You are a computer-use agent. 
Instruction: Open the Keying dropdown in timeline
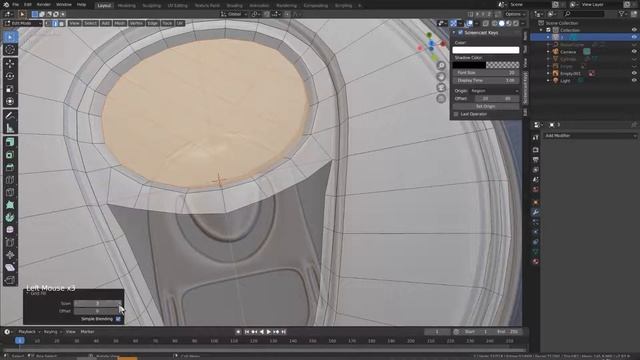53,332
